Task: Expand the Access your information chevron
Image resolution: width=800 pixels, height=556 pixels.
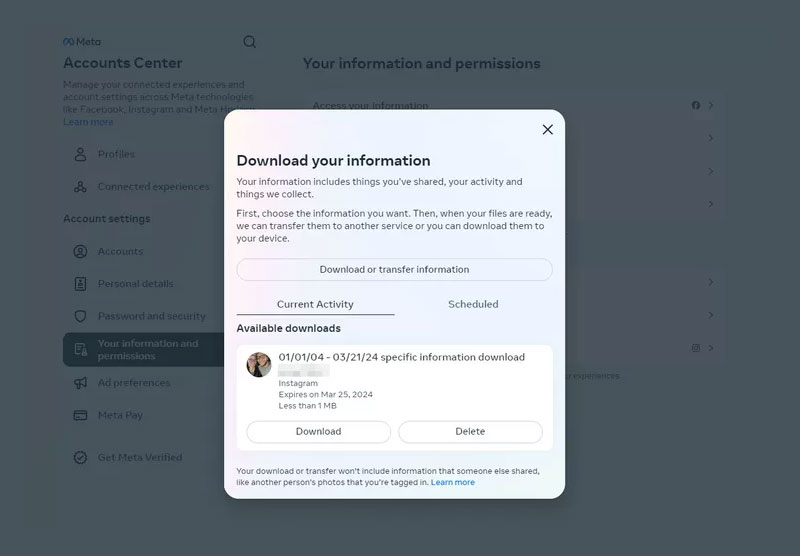Action: click(x=710, y=105)
